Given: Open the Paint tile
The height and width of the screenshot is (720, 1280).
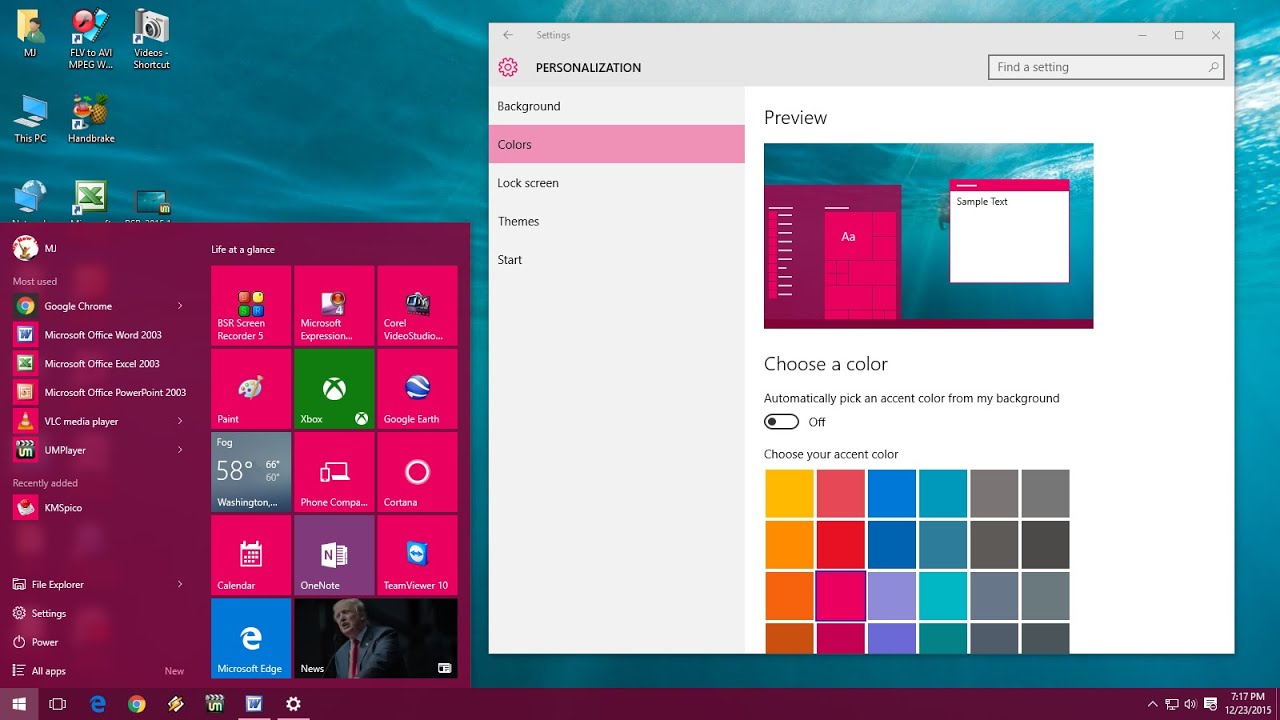Looking at the screenshot, I should (251, 388).
